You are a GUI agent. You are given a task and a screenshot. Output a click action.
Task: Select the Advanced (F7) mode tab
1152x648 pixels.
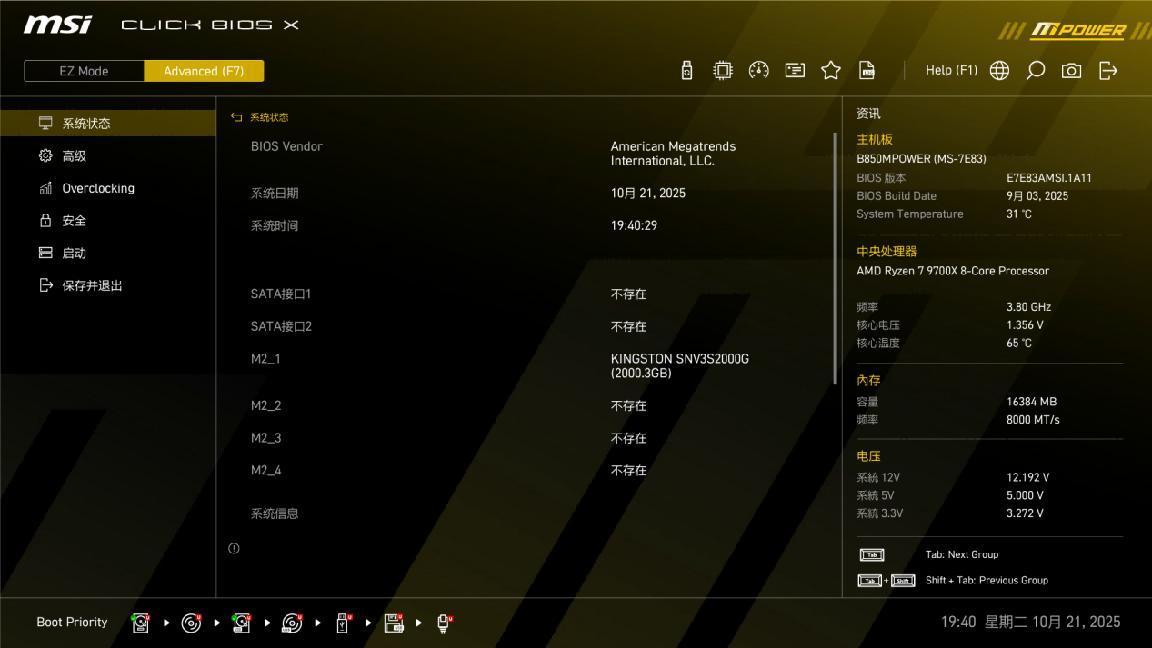[x=204, y=71]
